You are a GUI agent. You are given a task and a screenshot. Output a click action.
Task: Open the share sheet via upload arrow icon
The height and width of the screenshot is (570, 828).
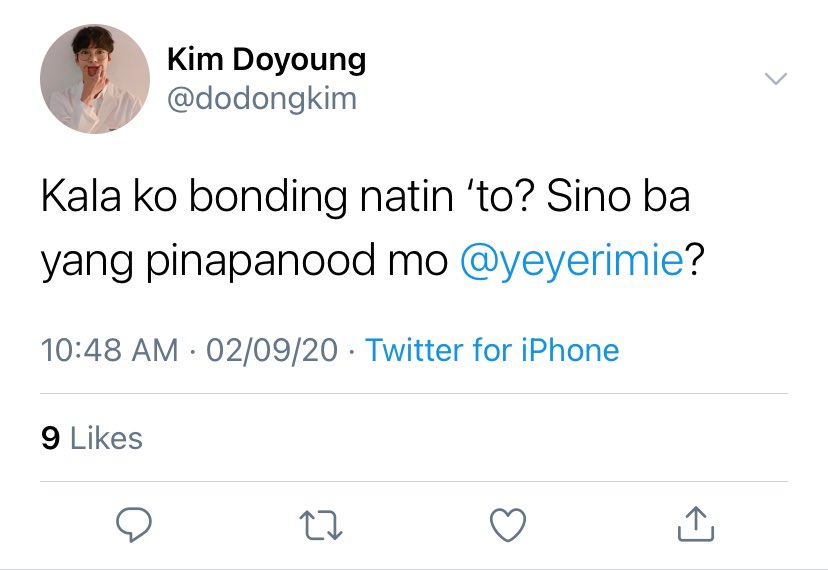695,524
